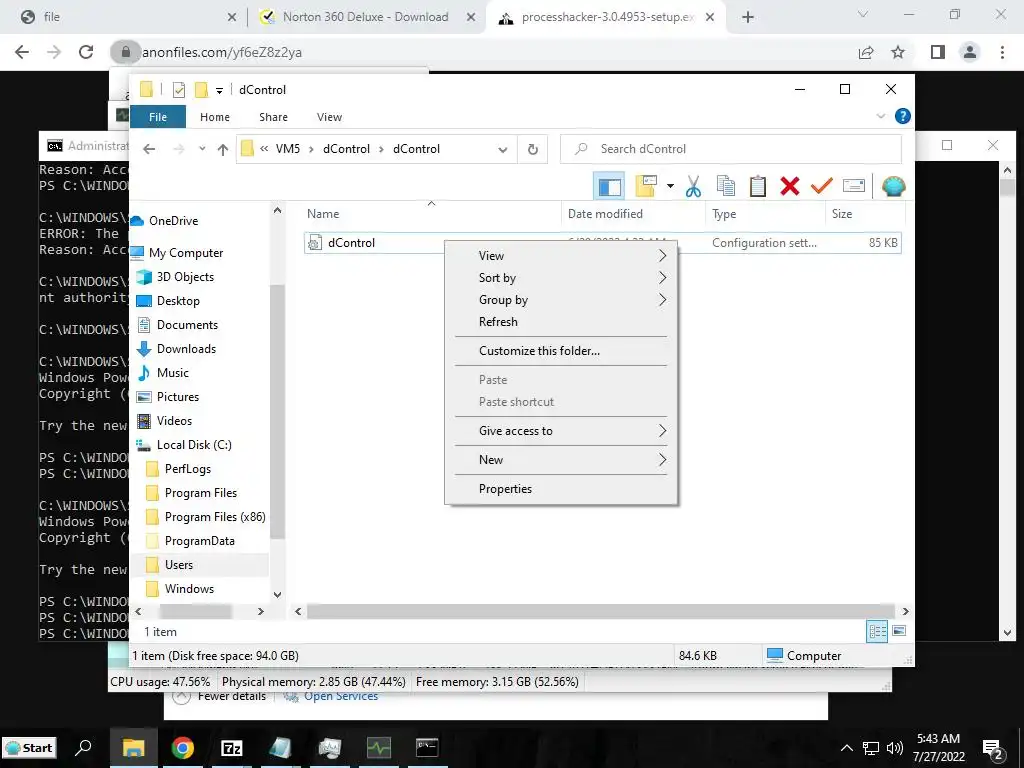Open Videos in navigation pane
Viewport: 1024px width, 768px height.
(x=174, y=421)
